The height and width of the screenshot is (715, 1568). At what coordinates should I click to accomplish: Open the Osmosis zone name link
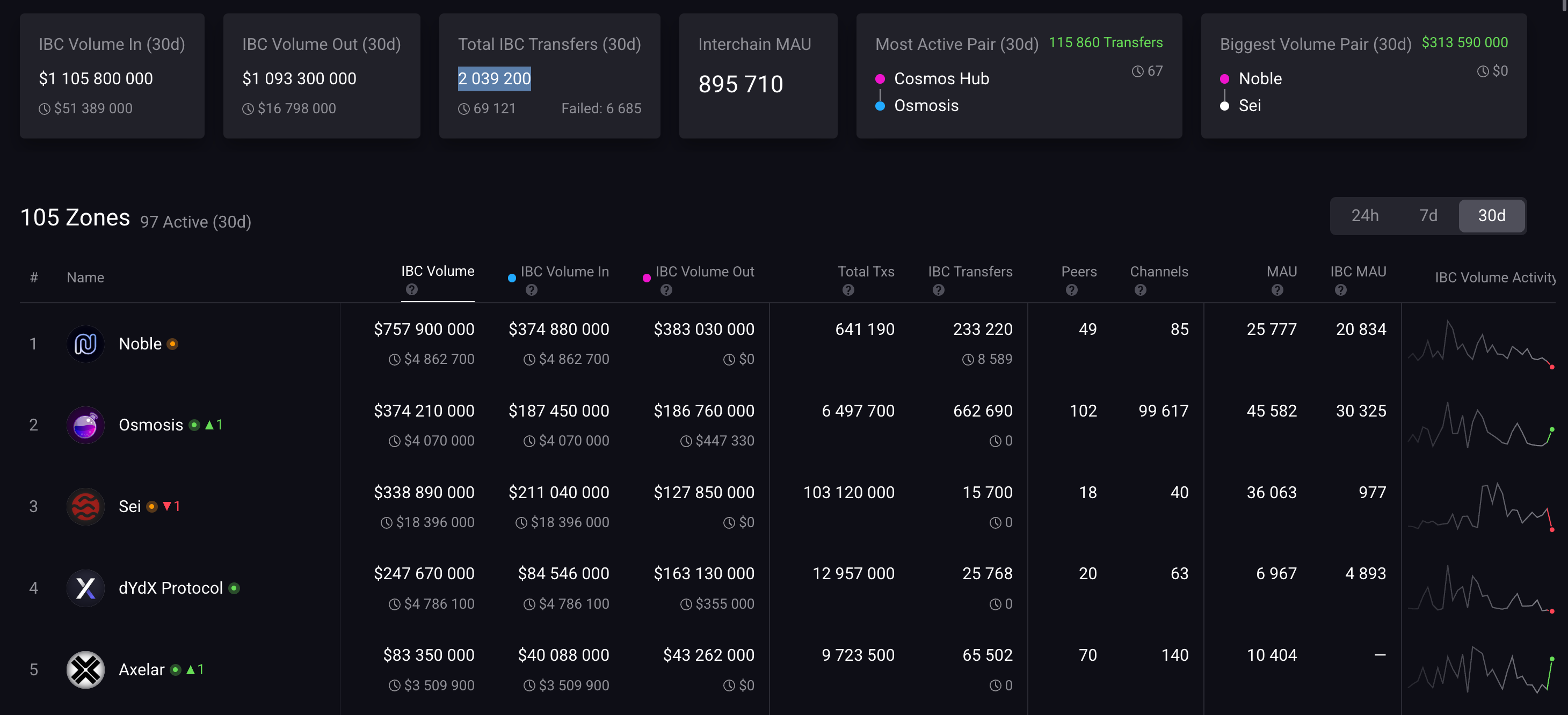[x=151, y=425]
